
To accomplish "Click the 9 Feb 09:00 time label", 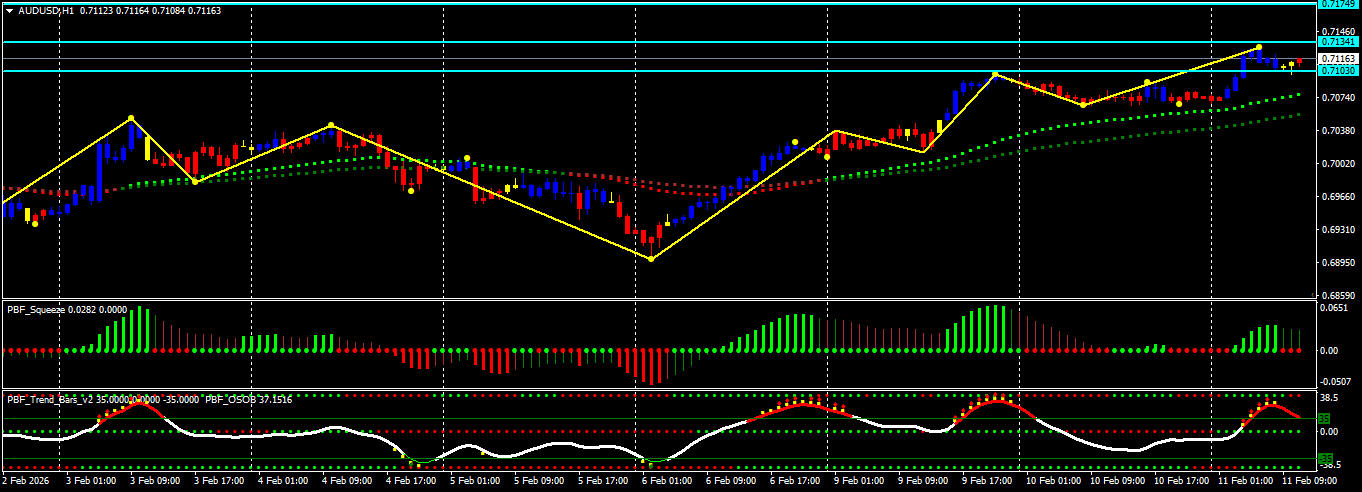I will tap(924, 481).
